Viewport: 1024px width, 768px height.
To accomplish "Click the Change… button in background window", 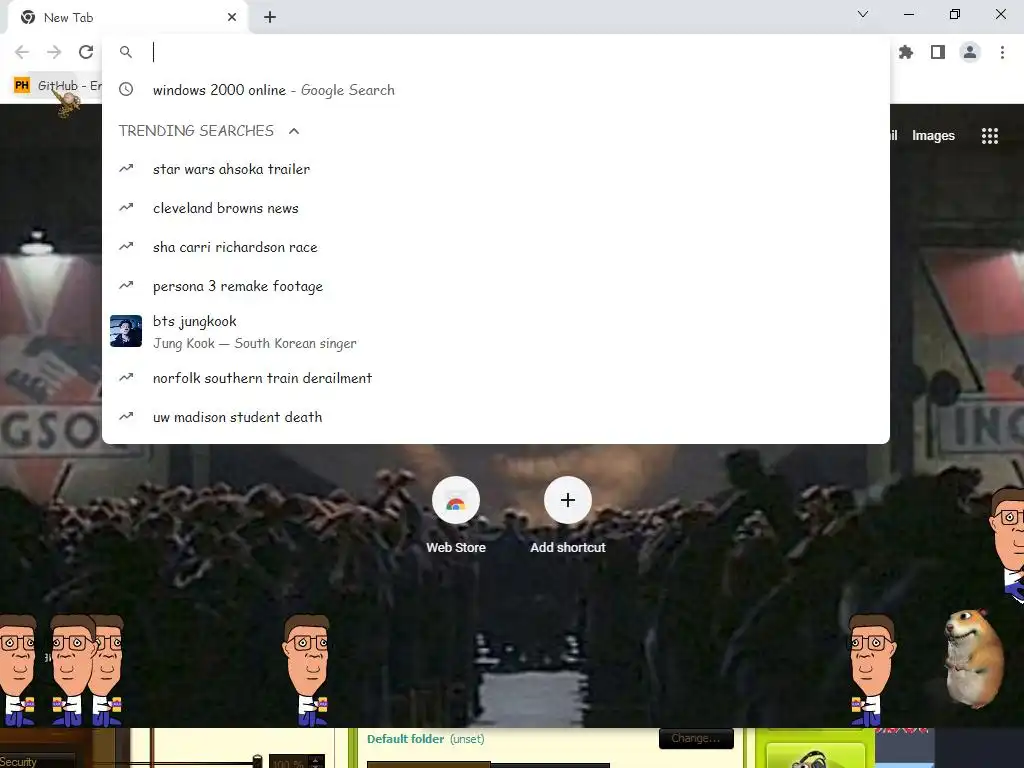I will coord(696,739).
